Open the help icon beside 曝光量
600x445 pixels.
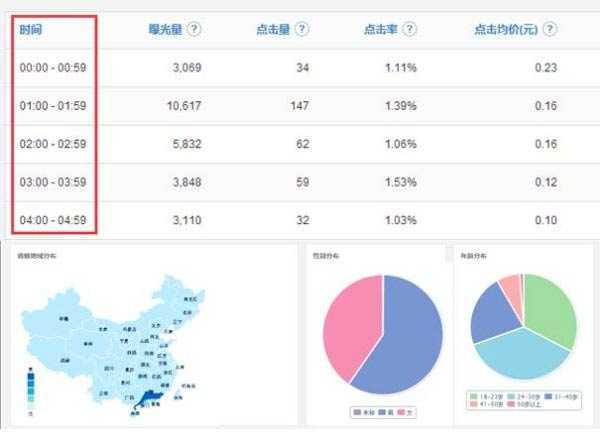tap(194, 29)
